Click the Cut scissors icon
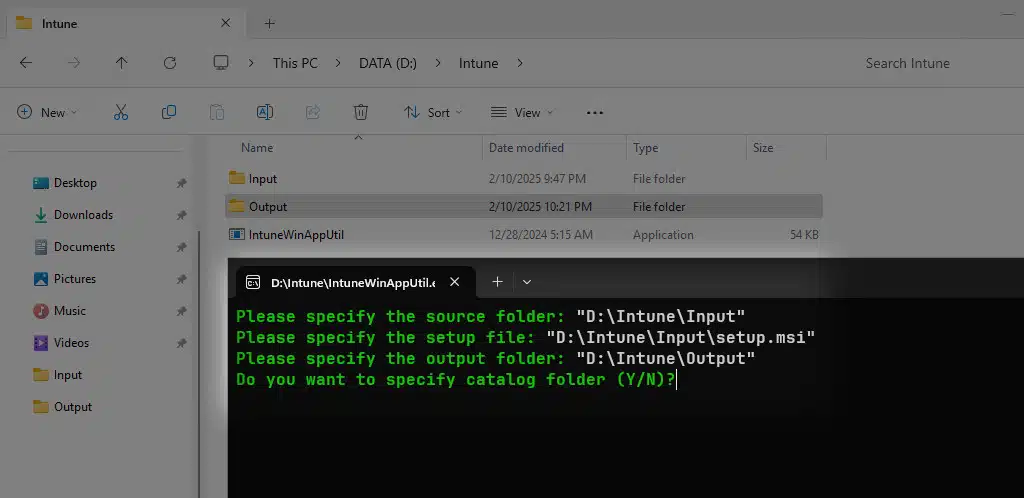Image resolution: width=1024 pixels, height=498 pixels. coord(121,112)
